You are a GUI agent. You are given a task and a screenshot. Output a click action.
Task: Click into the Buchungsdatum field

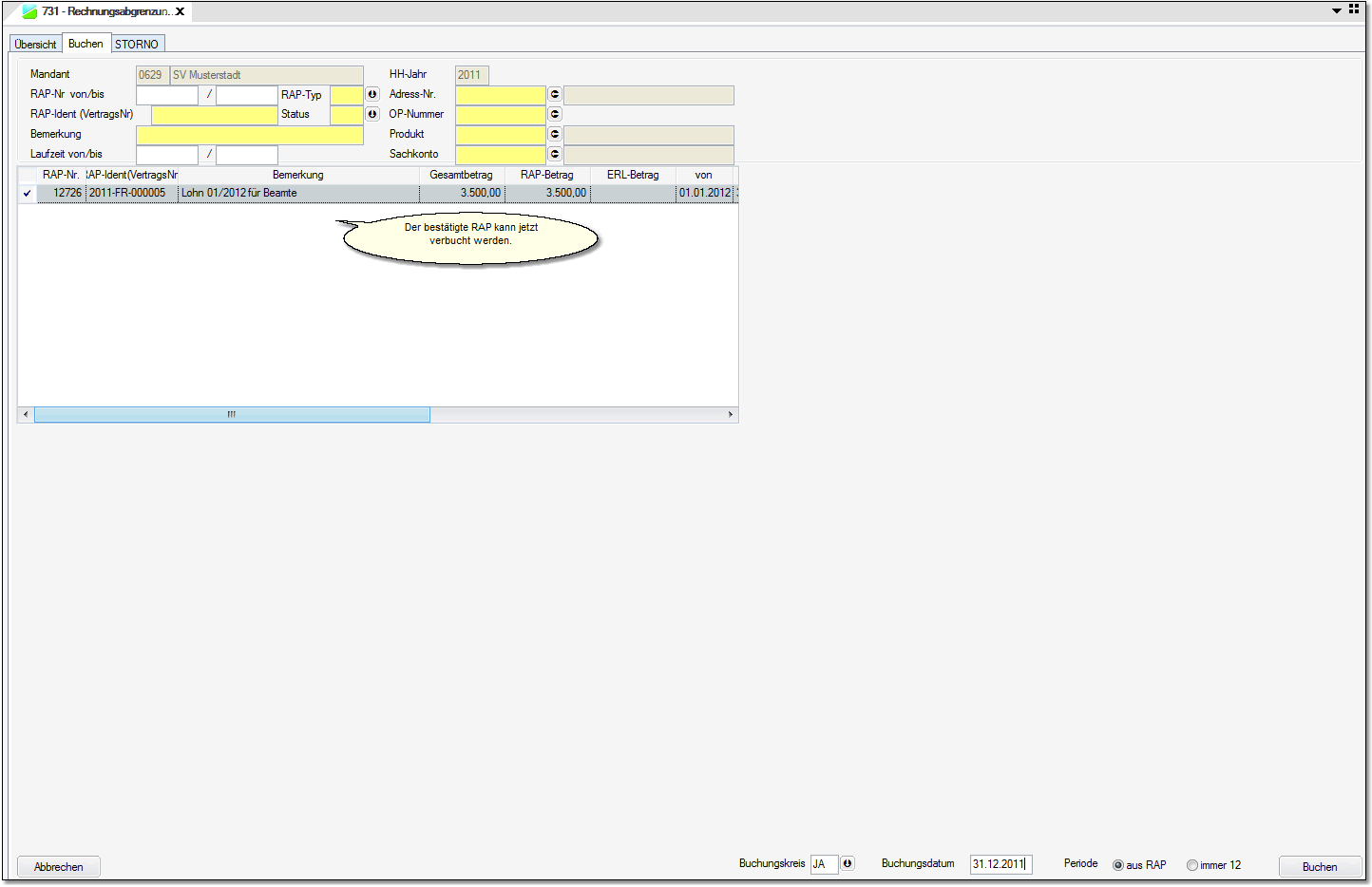pos(1000,864)
